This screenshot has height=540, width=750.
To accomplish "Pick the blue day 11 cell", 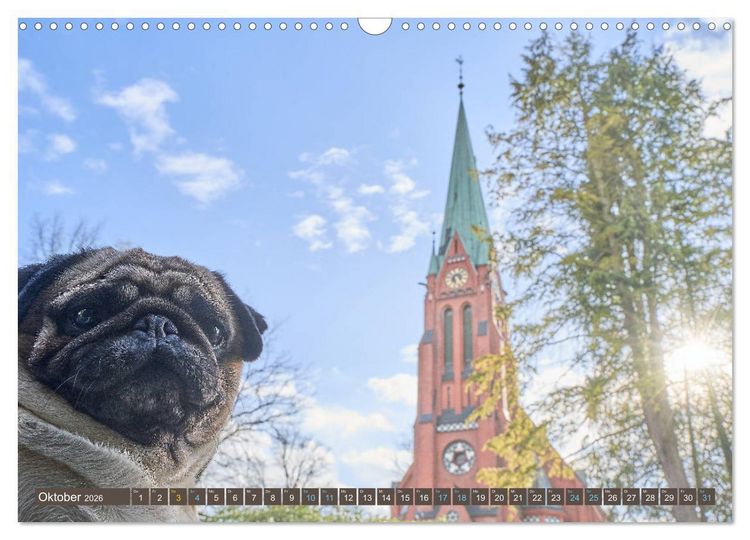I will [x=329, y=497].
